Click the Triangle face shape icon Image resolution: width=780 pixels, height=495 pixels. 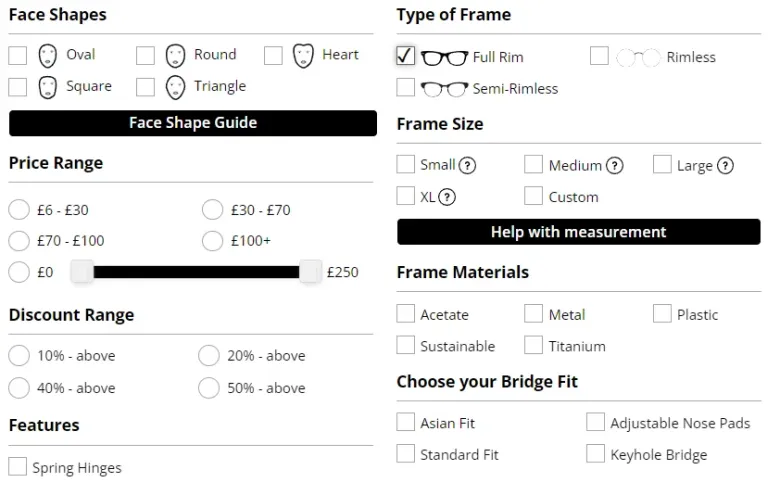[x=176, y=87]
